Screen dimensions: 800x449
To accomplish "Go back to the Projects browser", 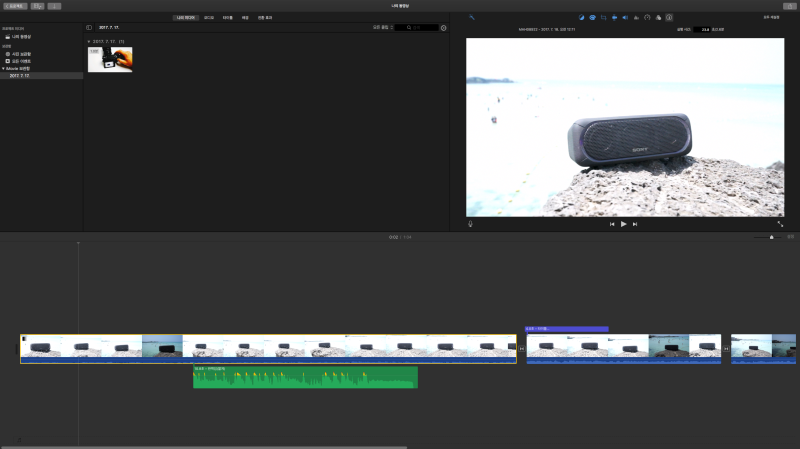I will (x=15, y=6).
